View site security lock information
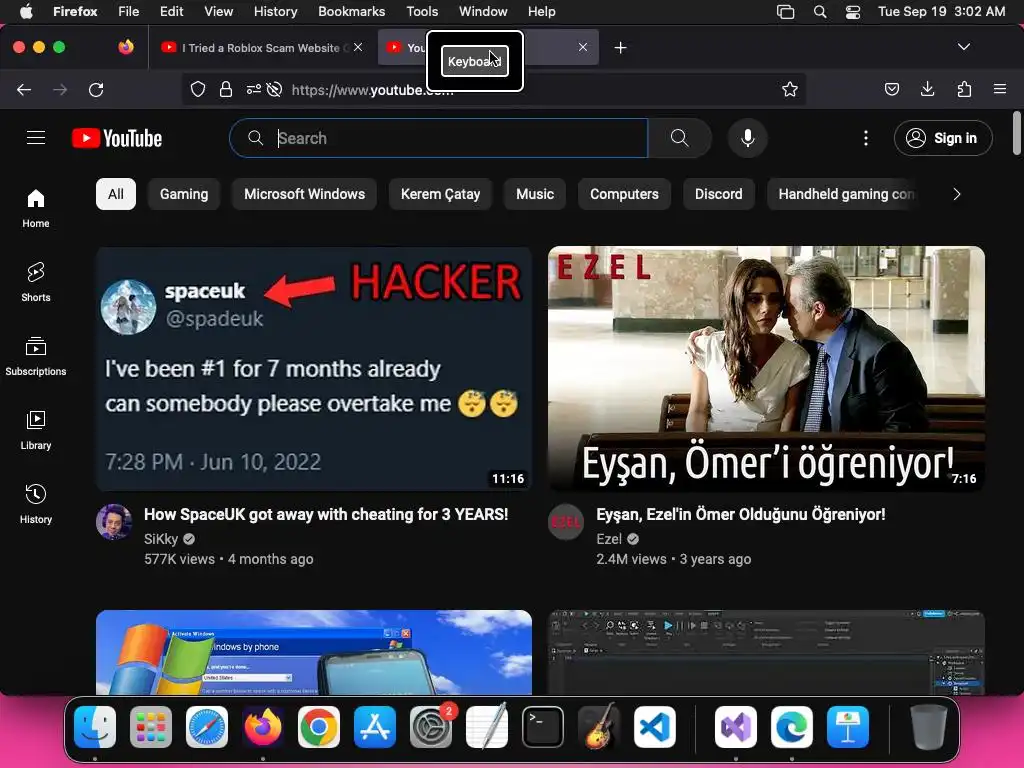Viewport: 1024px width, 768px height. tap(226, 89)
